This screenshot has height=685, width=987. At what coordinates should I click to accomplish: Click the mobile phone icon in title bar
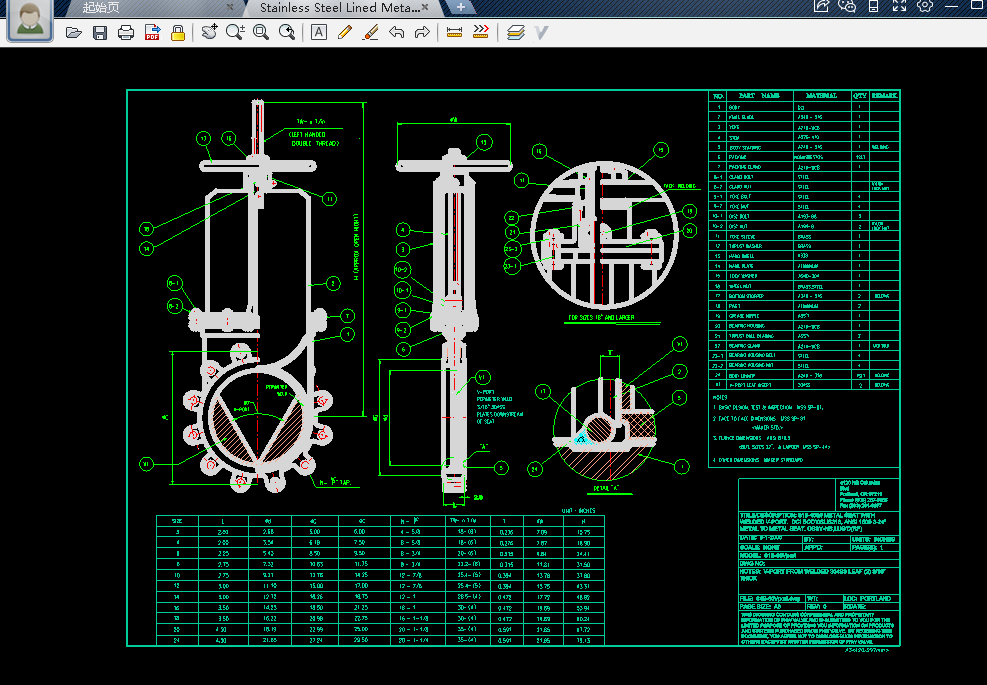874,6
